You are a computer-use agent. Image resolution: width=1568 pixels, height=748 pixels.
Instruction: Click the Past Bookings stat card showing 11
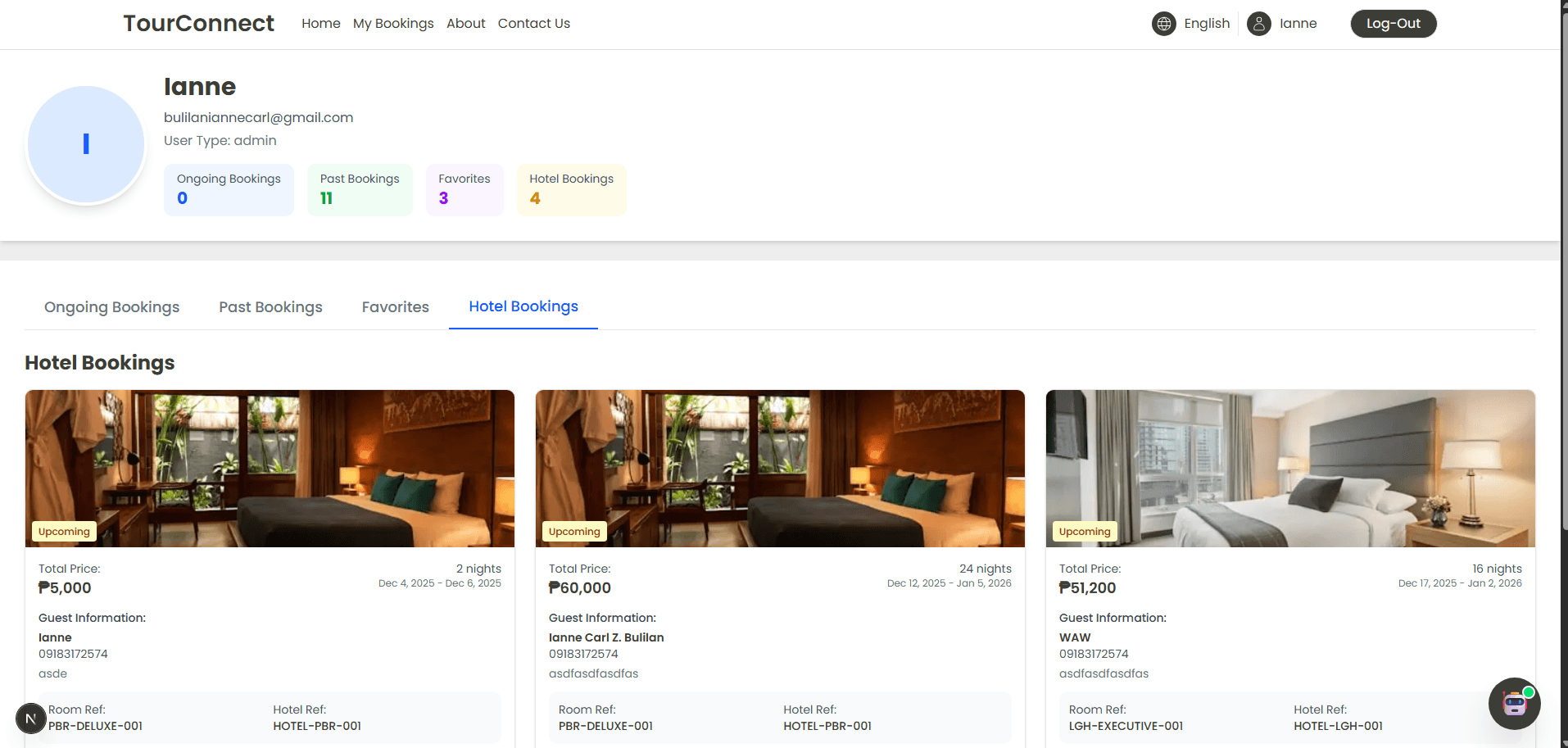pyautogui.click(x=360, y=189)
